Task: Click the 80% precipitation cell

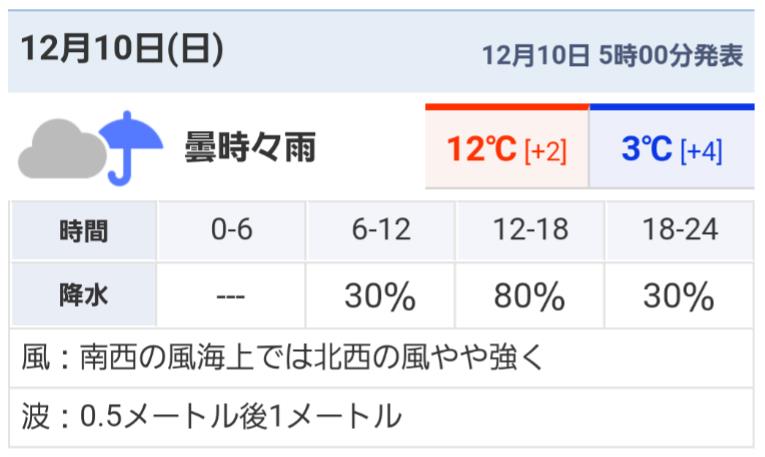Action: [530, 296]
